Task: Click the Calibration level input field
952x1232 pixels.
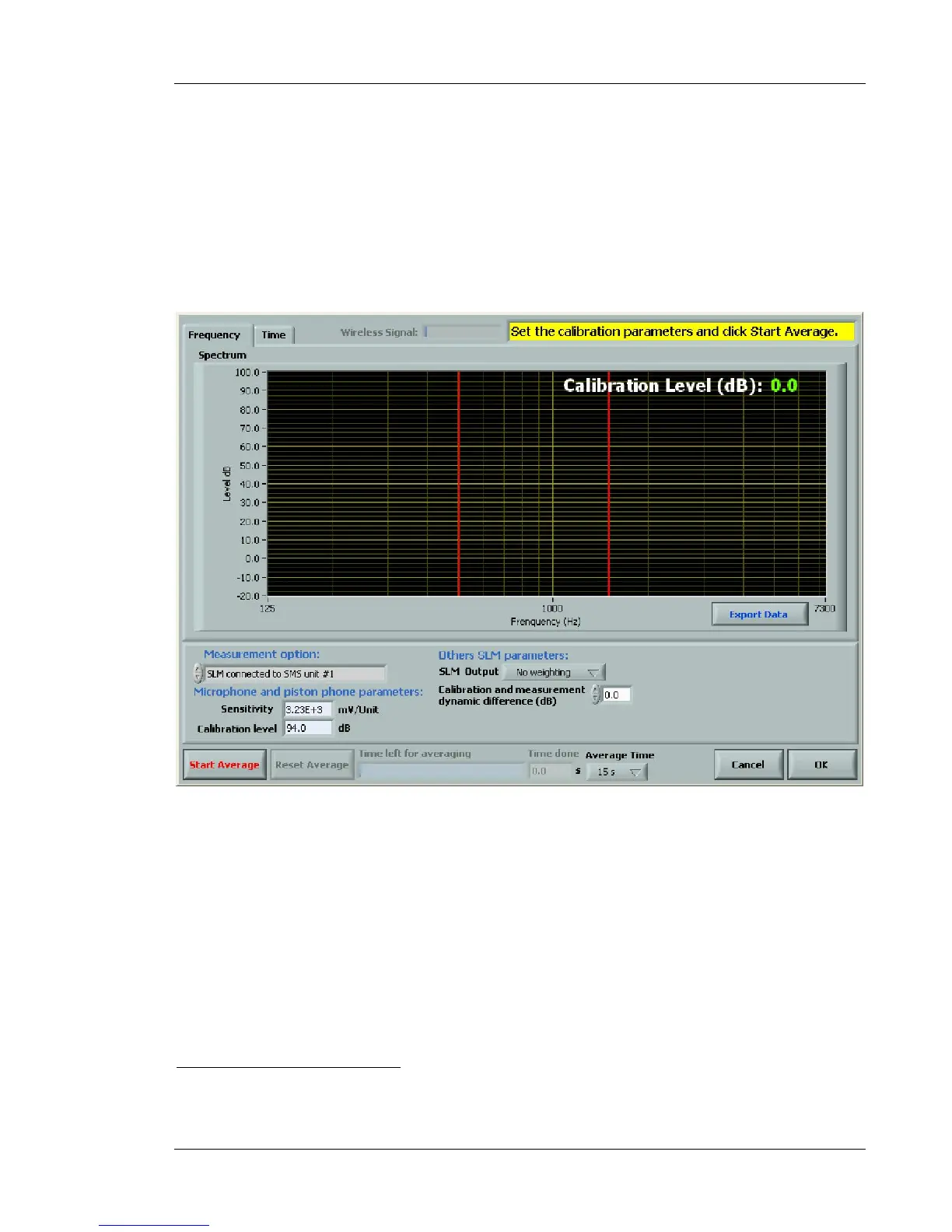Action: (308, 729)
